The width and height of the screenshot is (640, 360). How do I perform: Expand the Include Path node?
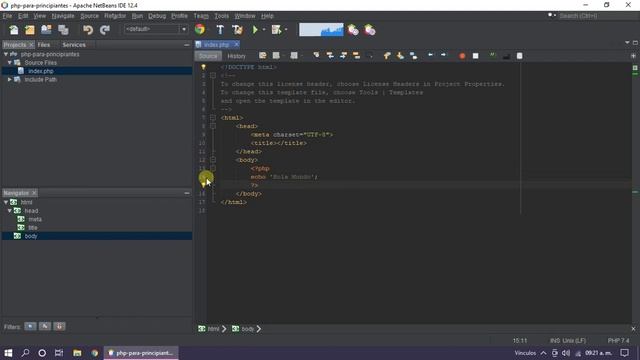click(10, 80)
